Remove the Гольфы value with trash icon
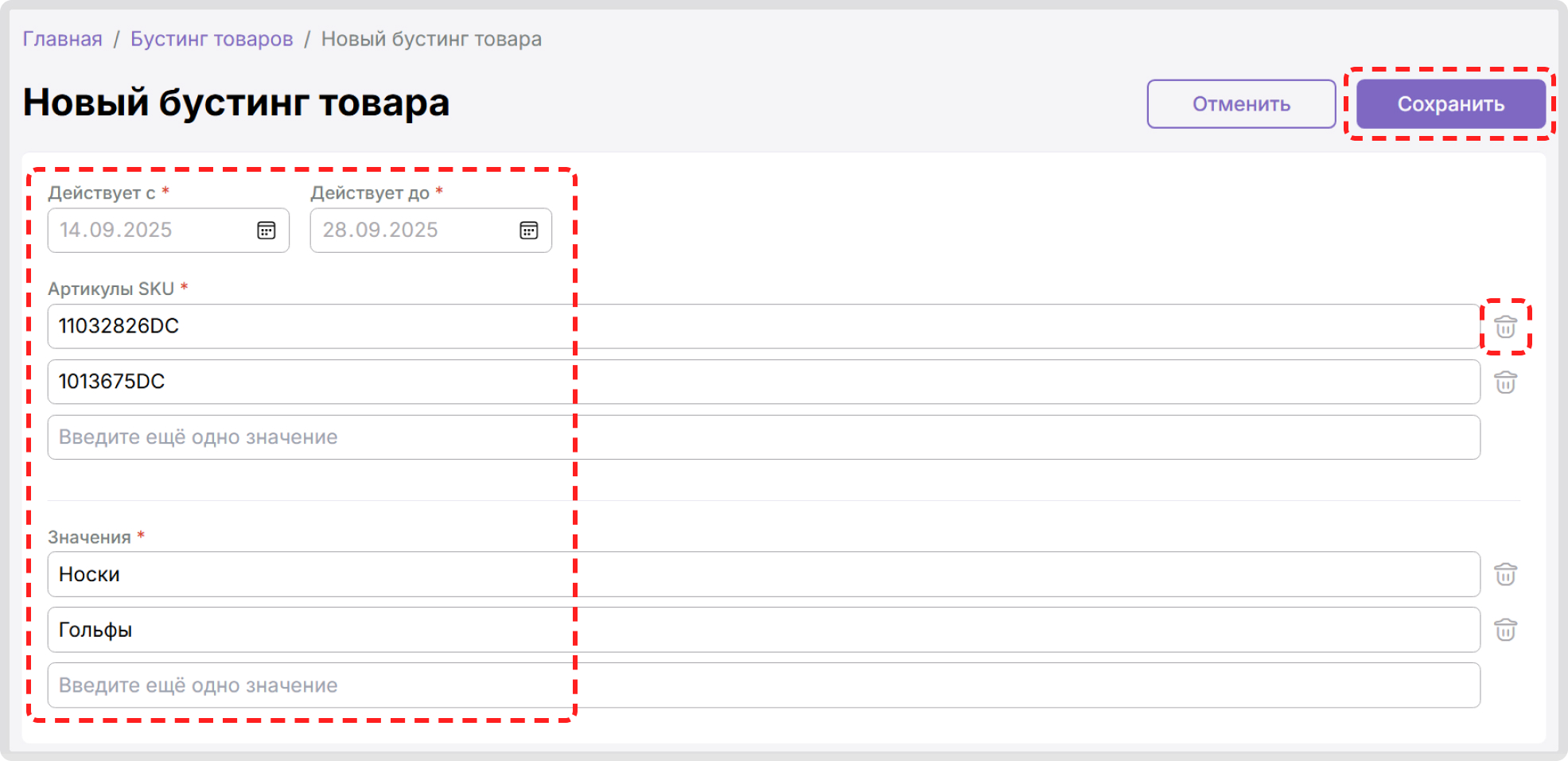1568x761 pixels. click(1505, 630)
